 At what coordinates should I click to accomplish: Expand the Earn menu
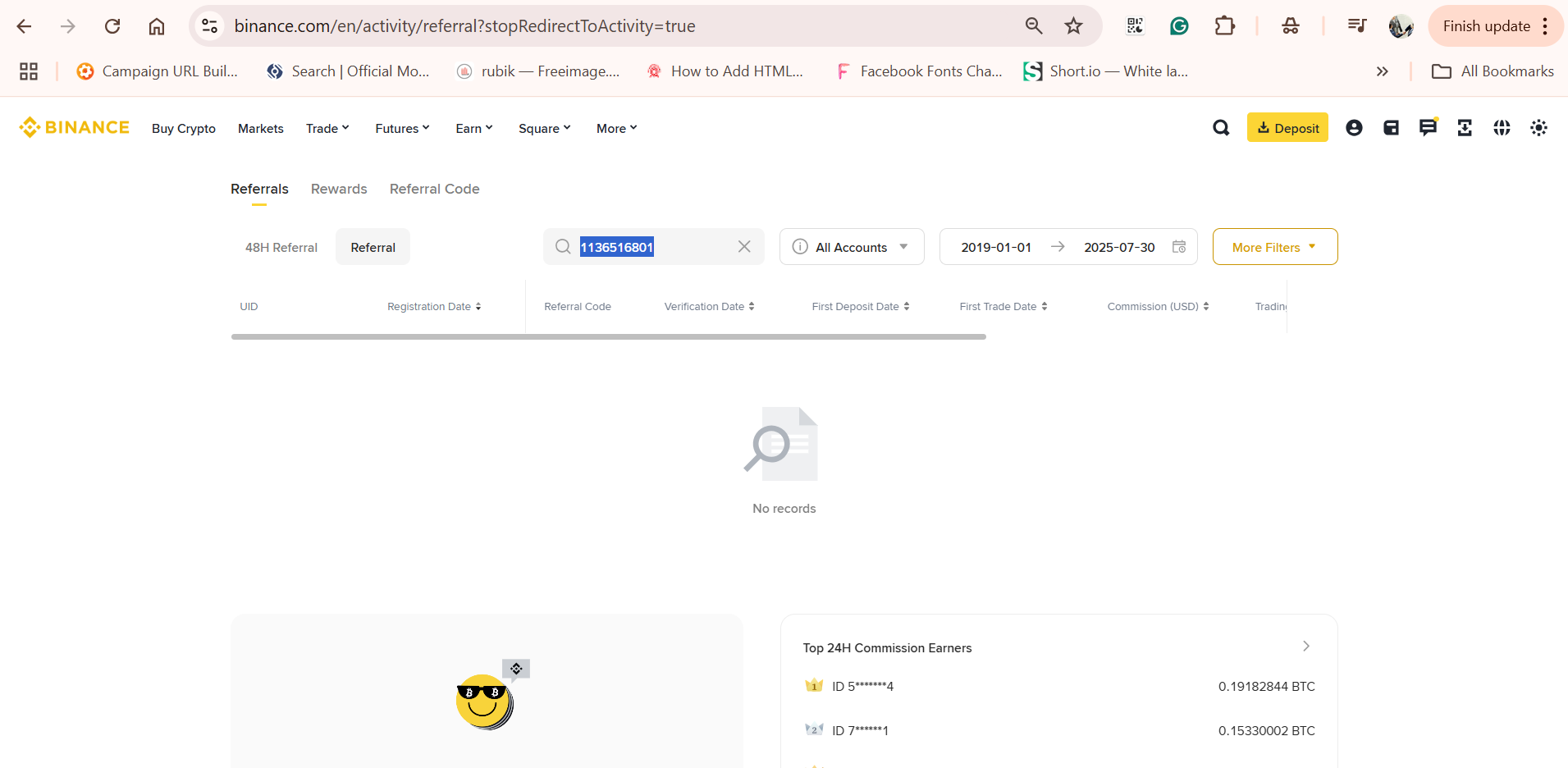coord(474,128)
